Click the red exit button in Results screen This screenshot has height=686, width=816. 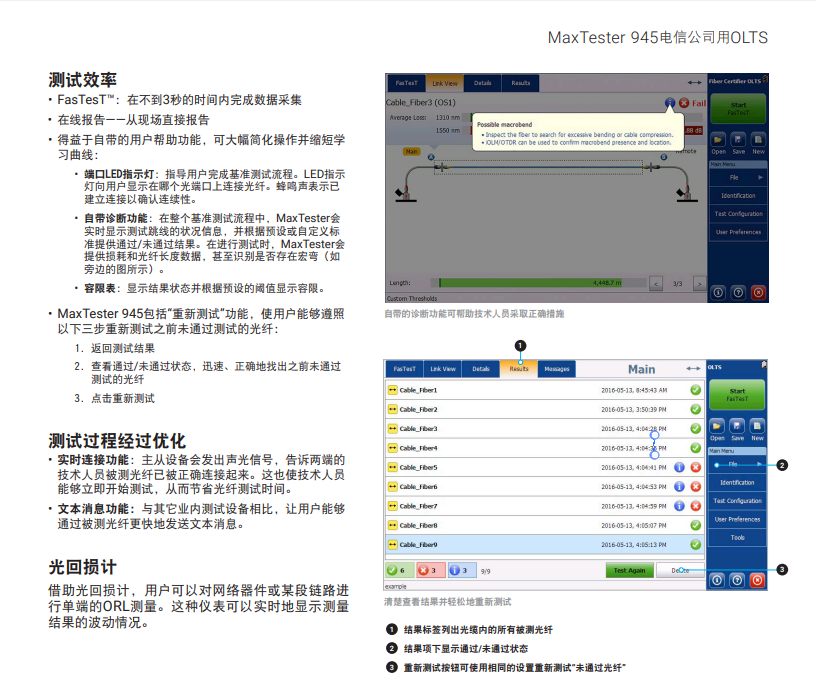757,580
